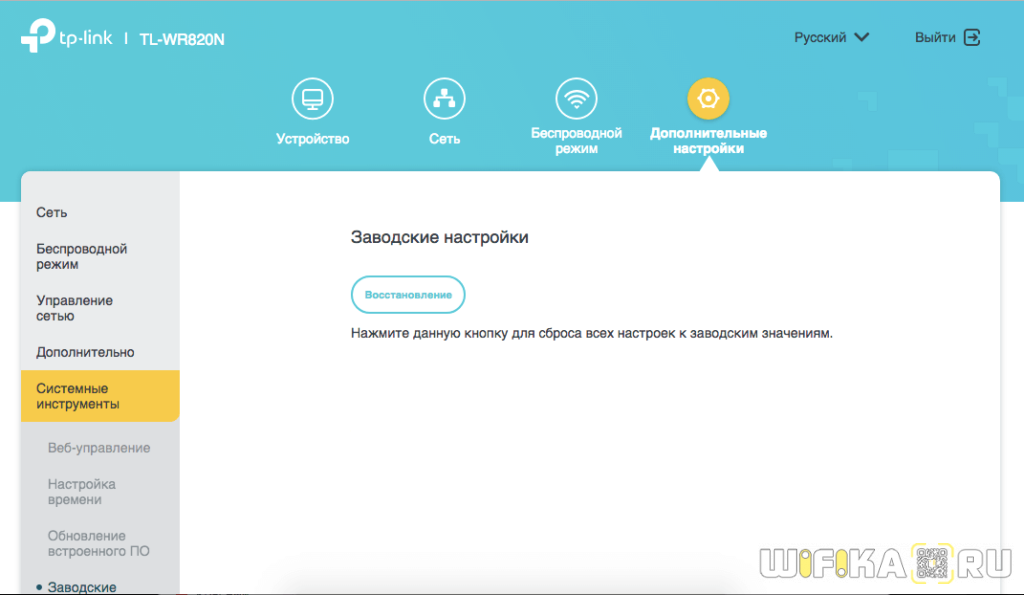Click the network topology icon in top navigation

coord(444,98)
